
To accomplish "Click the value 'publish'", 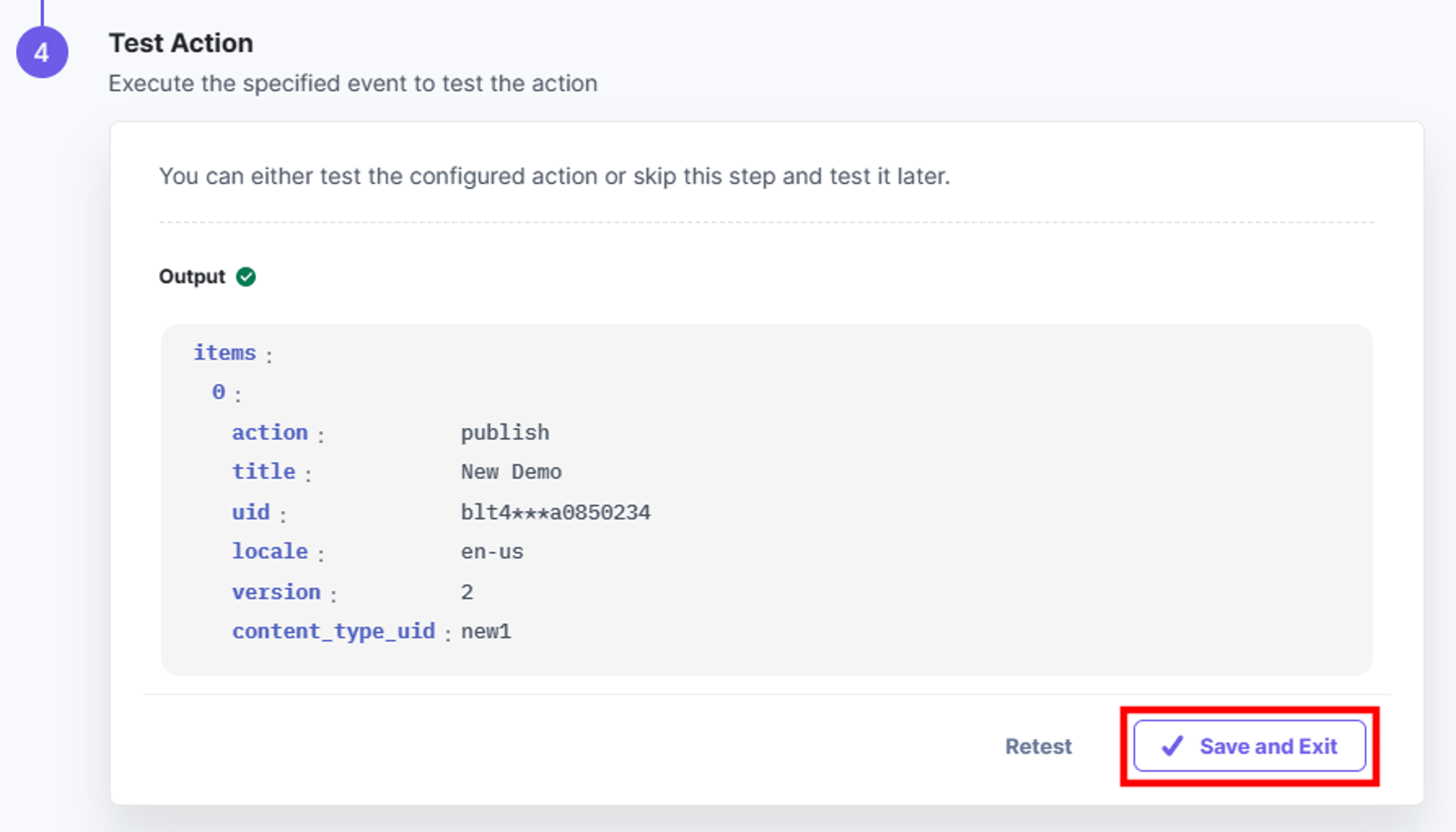I will [505, 433].
